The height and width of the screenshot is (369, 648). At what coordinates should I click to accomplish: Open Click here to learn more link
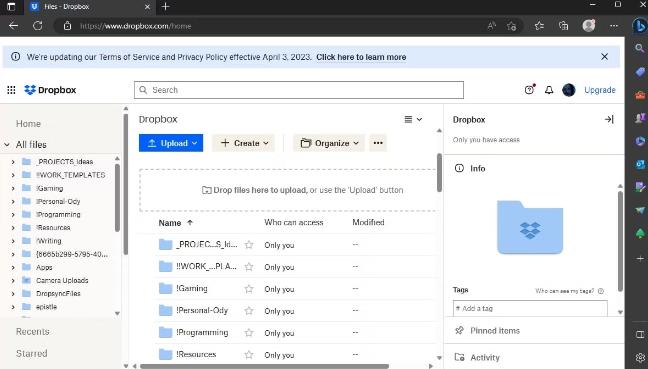click(361, 57)
